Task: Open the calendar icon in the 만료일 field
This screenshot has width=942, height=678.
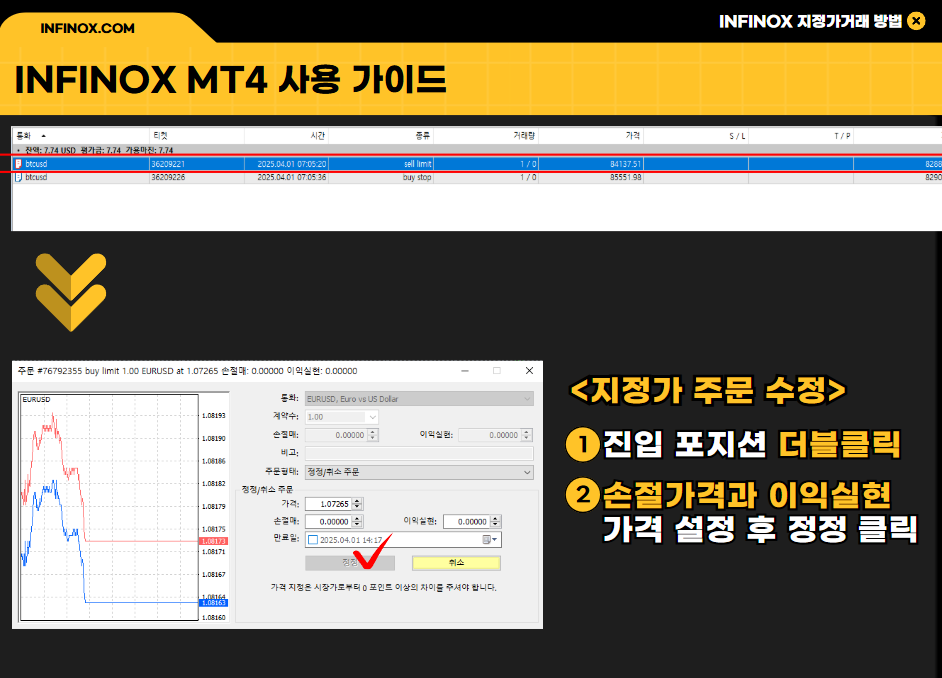Action: 487,540
